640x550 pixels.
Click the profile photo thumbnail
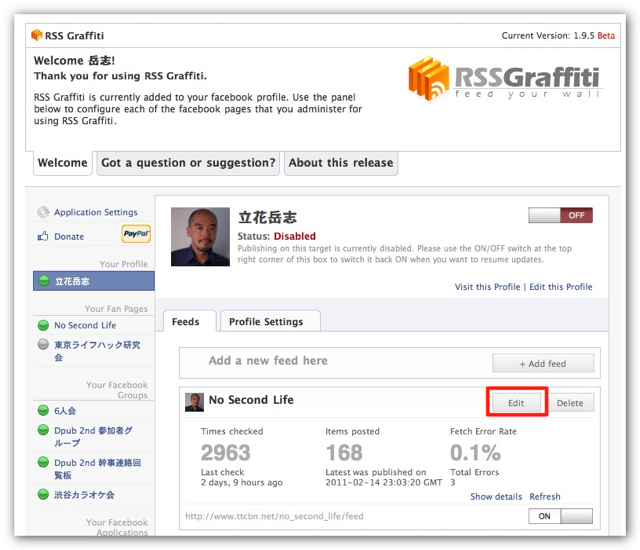[x=200, y=237]
